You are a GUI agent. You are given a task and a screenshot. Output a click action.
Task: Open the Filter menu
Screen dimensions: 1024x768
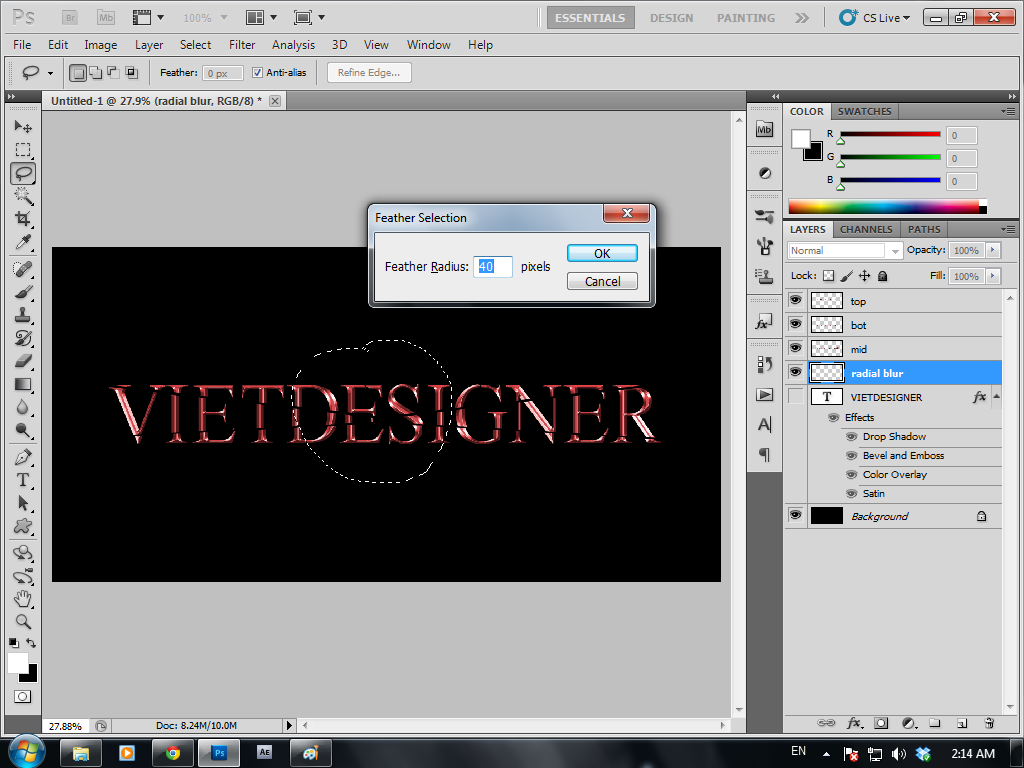click(x=242, y=45)
